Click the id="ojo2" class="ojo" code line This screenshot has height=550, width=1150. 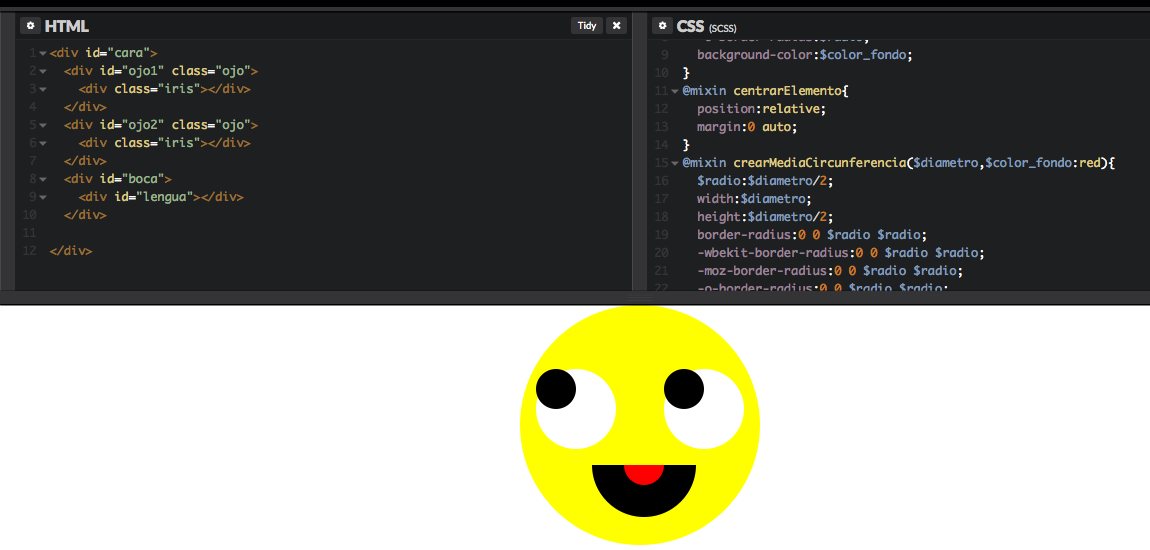pos(161,125)
